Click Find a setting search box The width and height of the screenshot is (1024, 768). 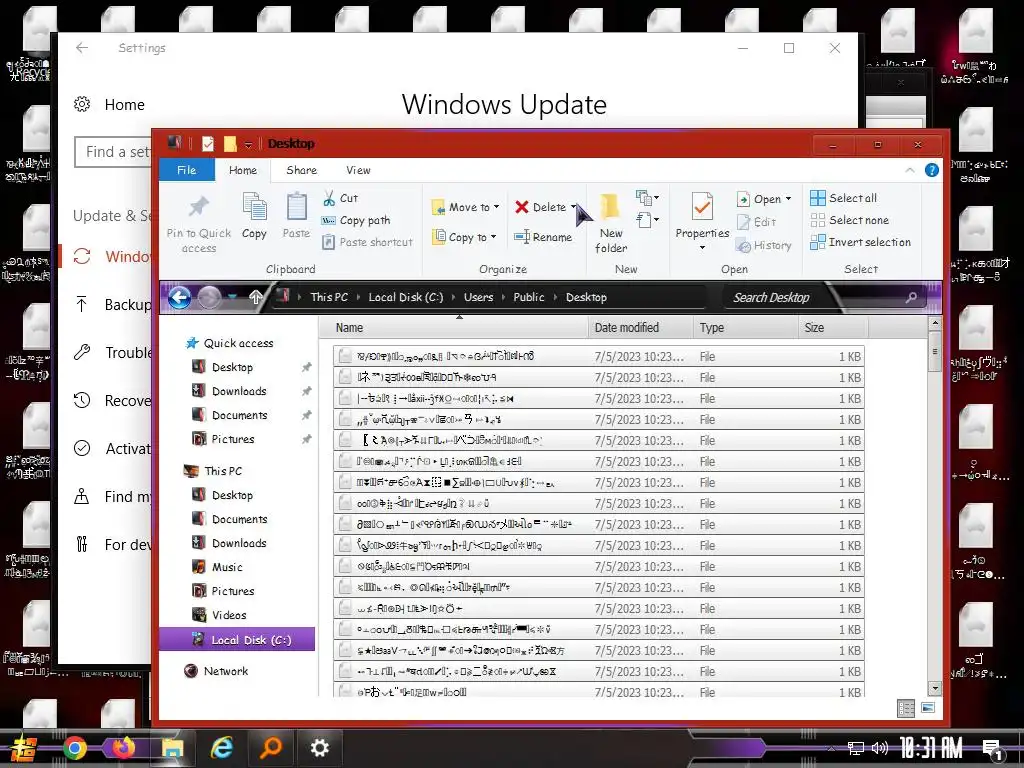(x=113, y=152)
